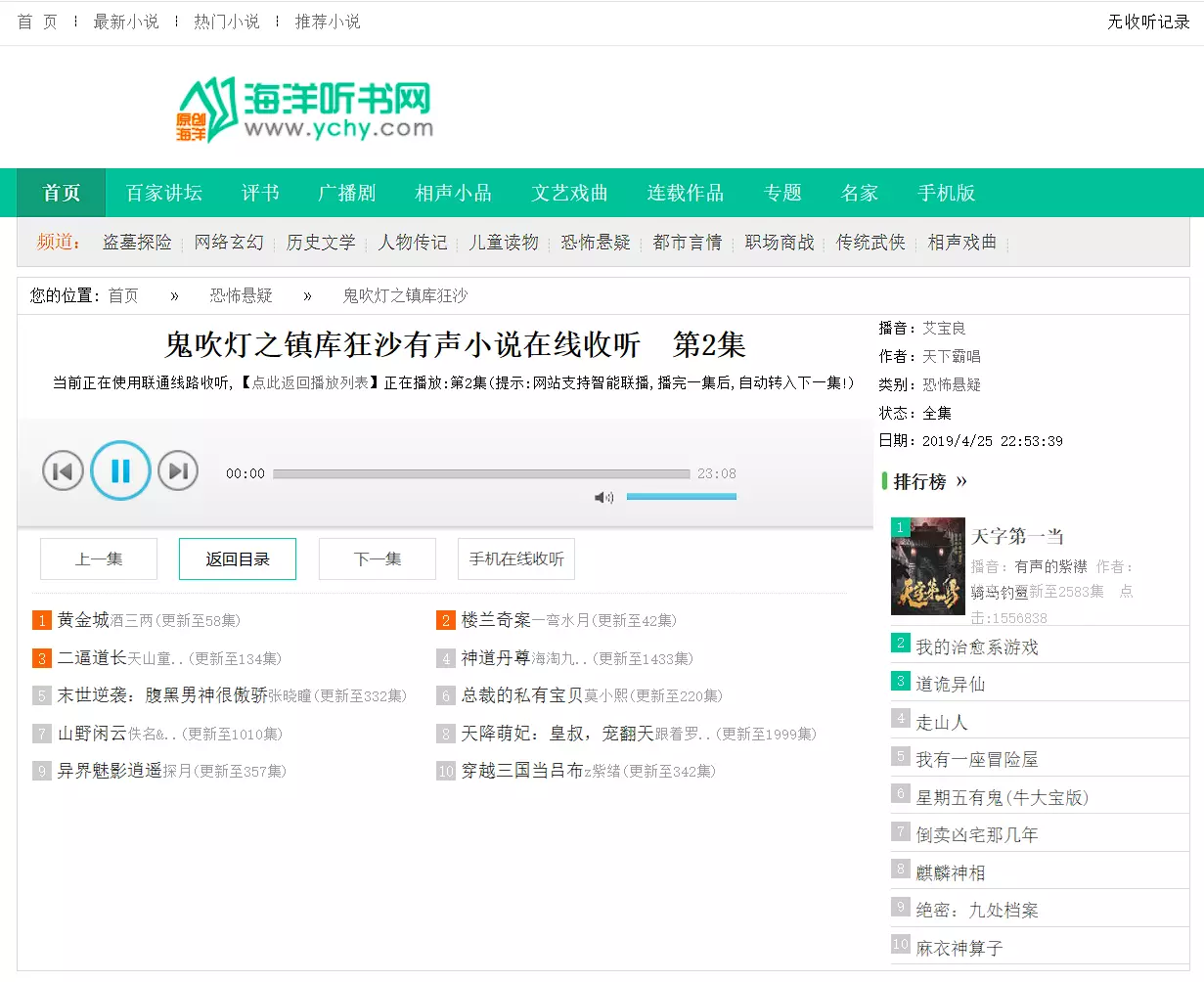Seek on the audio progress bar

pos(480,474)
